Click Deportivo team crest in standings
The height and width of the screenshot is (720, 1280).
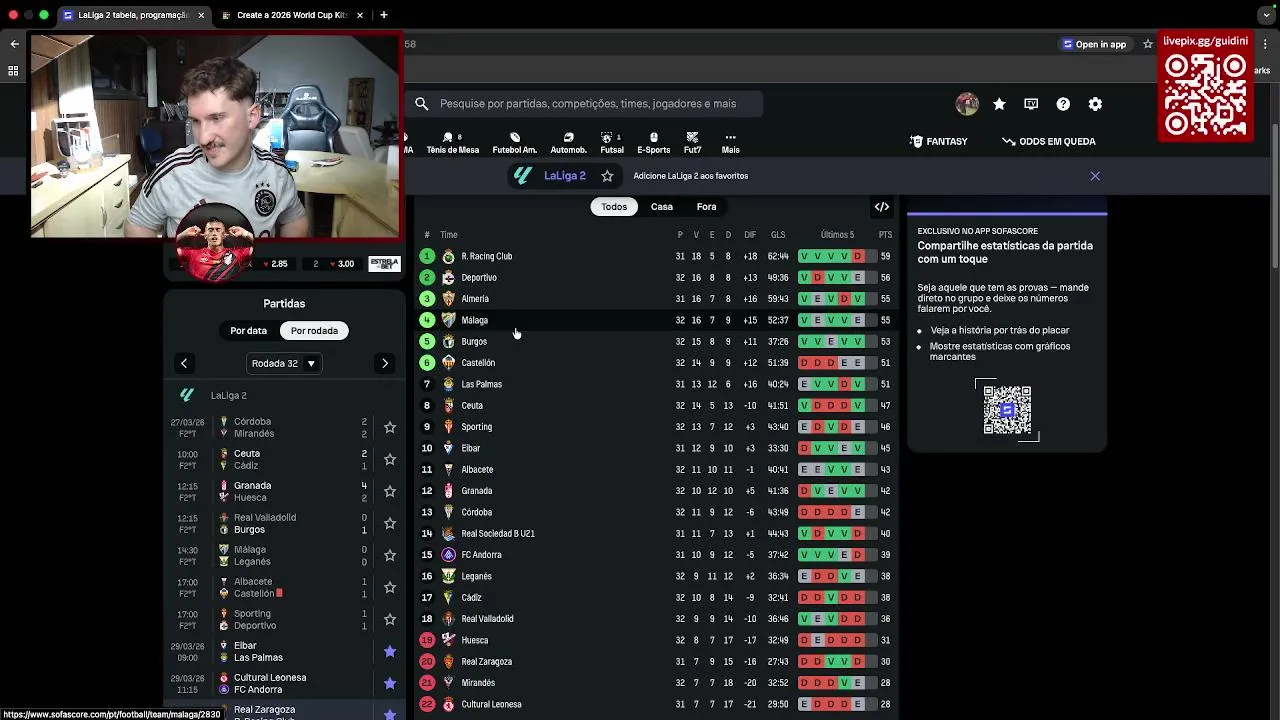(448, 278)
